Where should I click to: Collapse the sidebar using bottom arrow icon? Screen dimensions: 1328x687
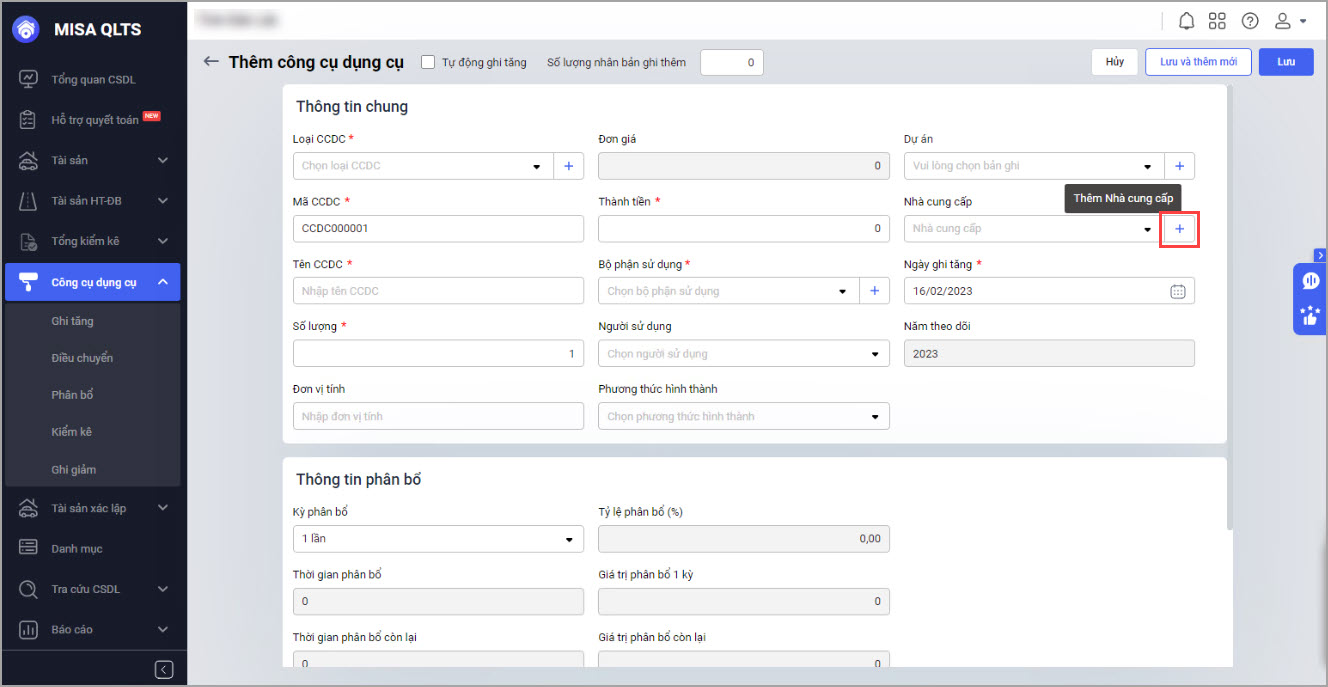(164, 670)
